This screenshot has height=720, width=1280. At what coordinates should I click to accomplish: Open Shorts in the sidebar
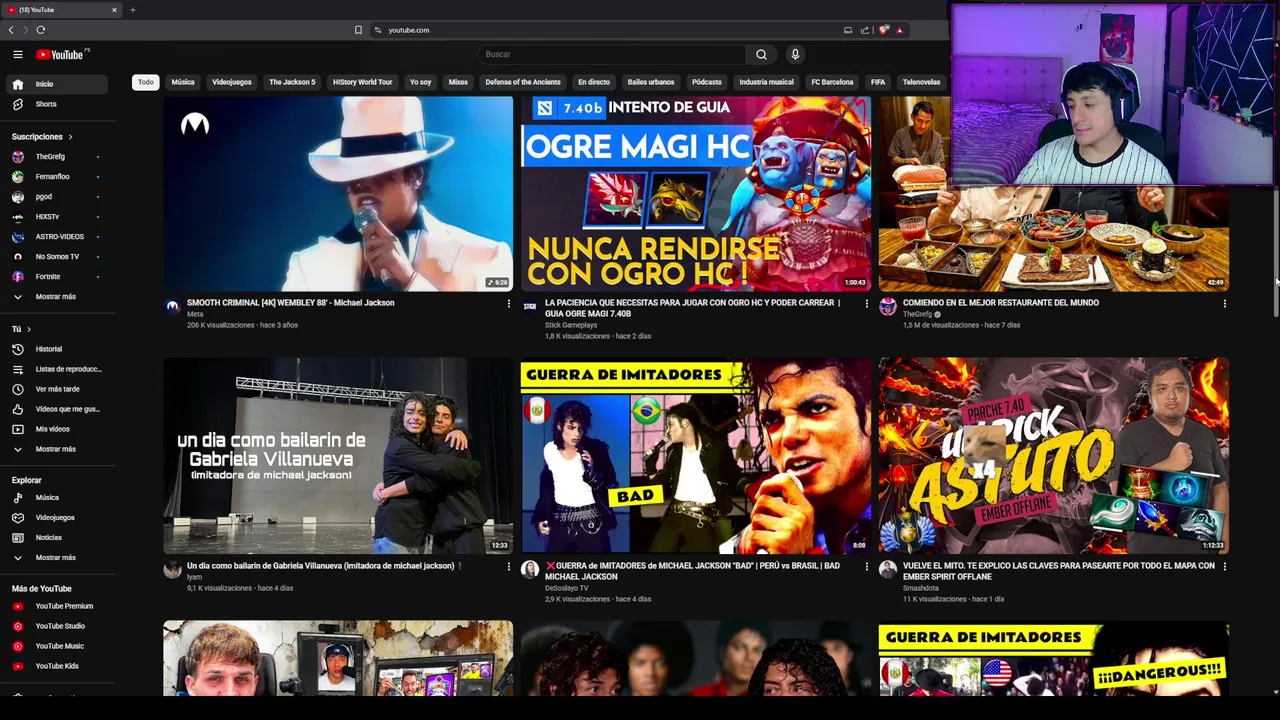click(x=58, y=104)
